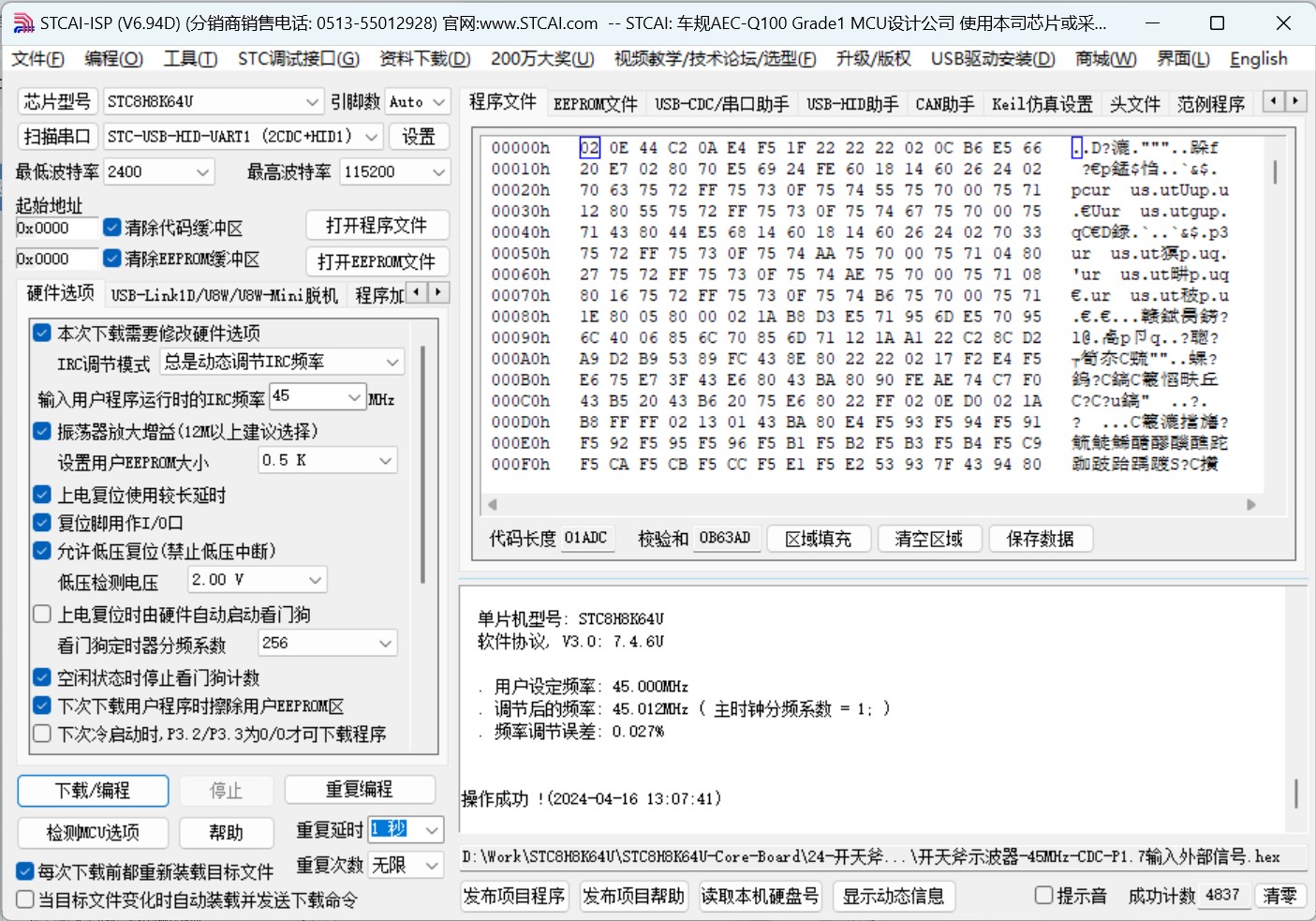Enable the 提示音 checkbox
The height and width of the screenshot is (921, 1316).
click(x=1043, y=896)
